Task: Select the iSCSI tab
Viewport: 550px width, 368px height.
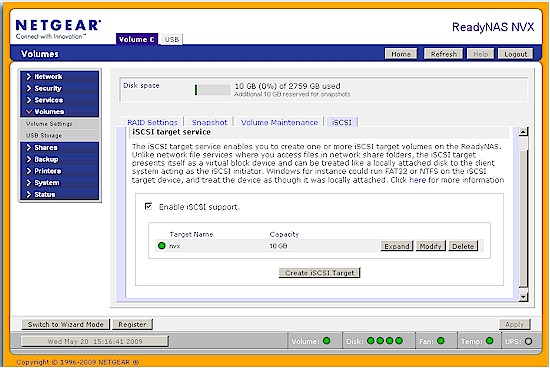Action: pos(341,122)
